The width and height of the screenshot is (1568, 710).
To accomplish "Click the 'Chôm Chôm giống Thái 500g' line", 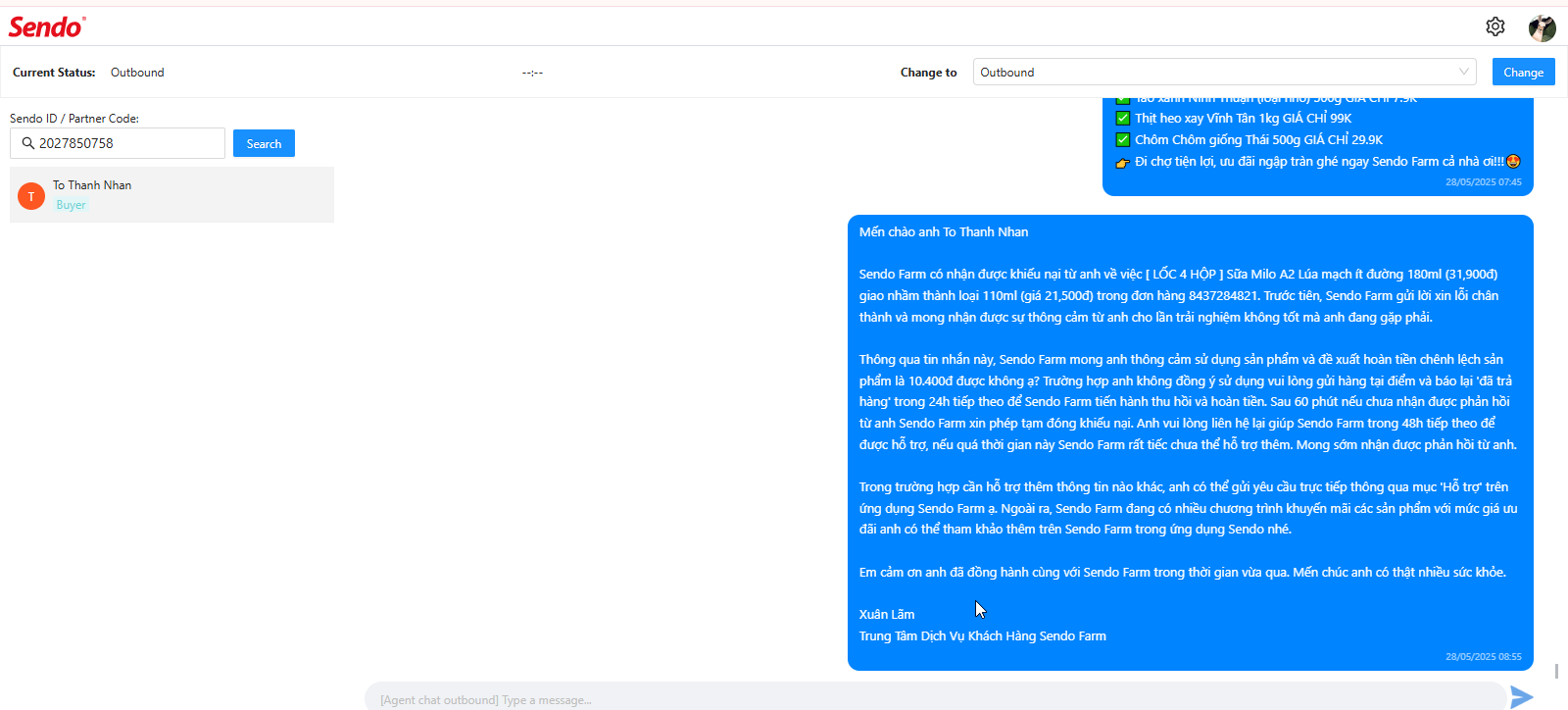I will pos(1258,140).
